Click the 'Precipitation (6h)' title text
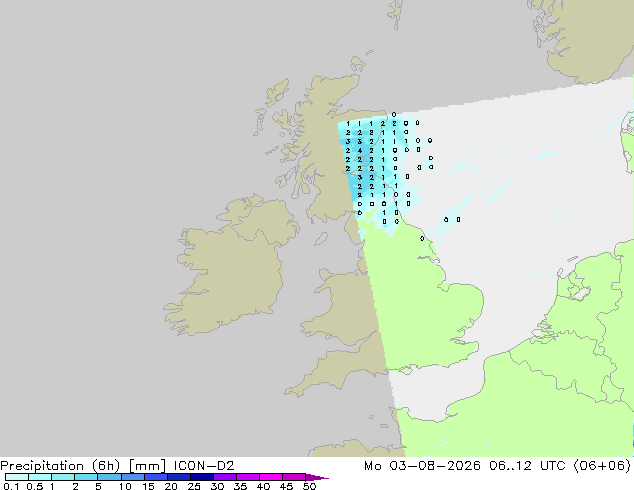Screen dimensions: 634x490 [x=60, y=466]
